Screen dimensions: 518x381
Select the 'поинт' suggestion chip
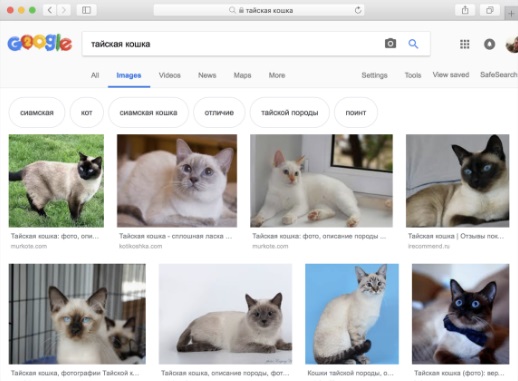[356, 113]
